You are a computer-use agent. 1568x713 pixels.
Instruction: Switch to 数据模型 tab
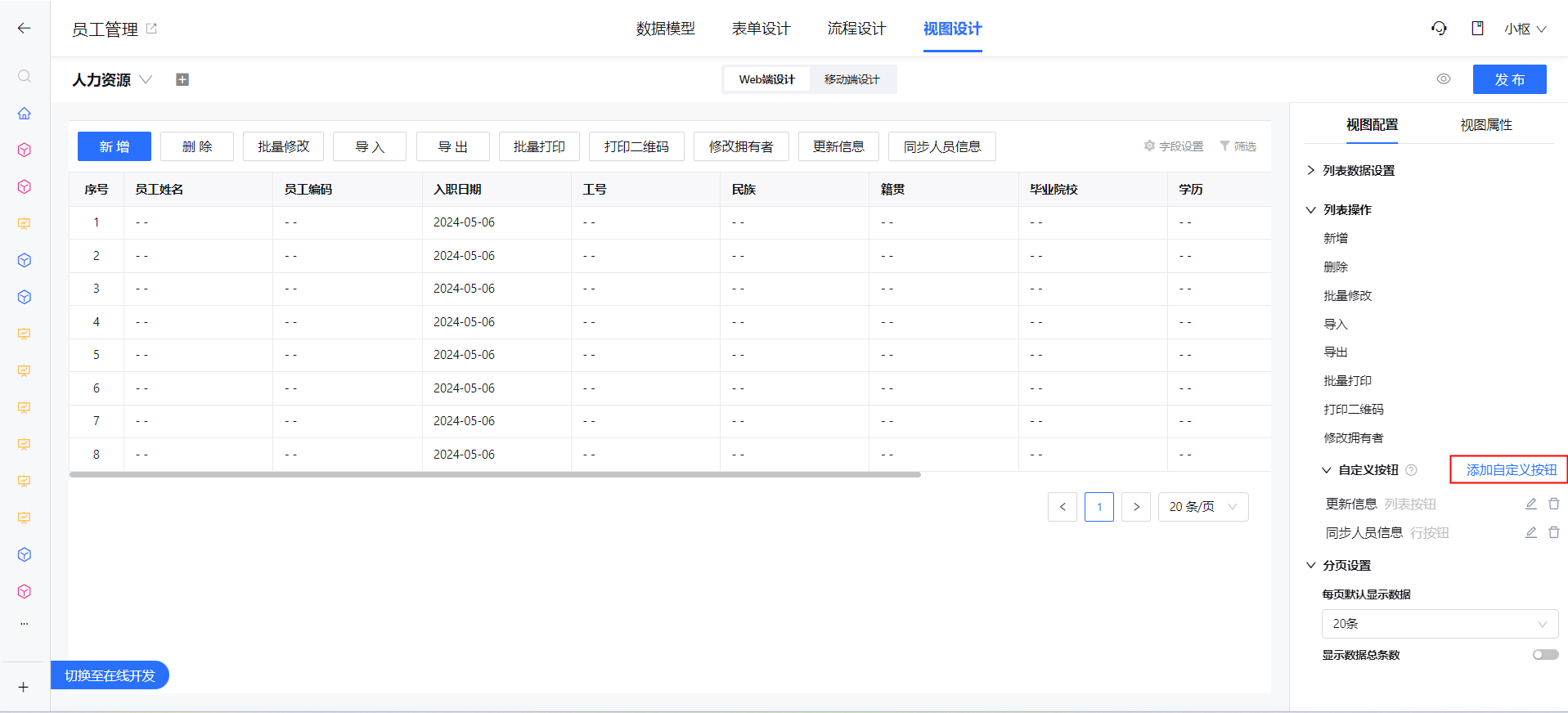666,29
